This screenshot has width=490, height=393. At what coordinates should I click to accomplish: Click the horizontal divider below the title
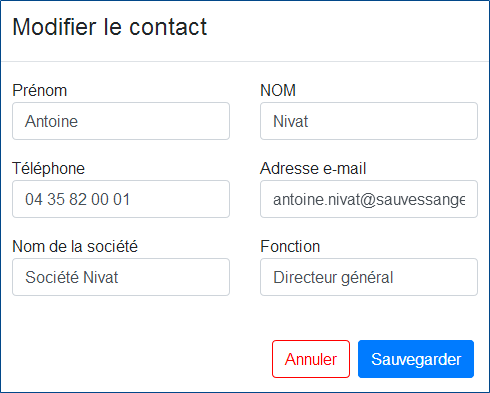pos(245,61)
